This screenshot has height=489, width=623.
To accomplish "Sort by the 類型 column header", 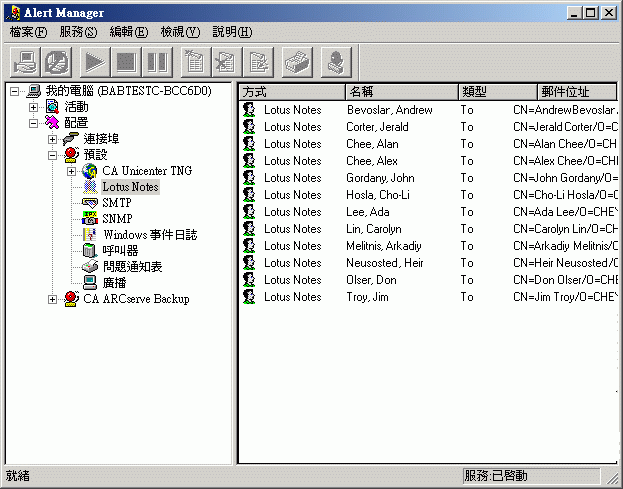I will tap(498, 92).
